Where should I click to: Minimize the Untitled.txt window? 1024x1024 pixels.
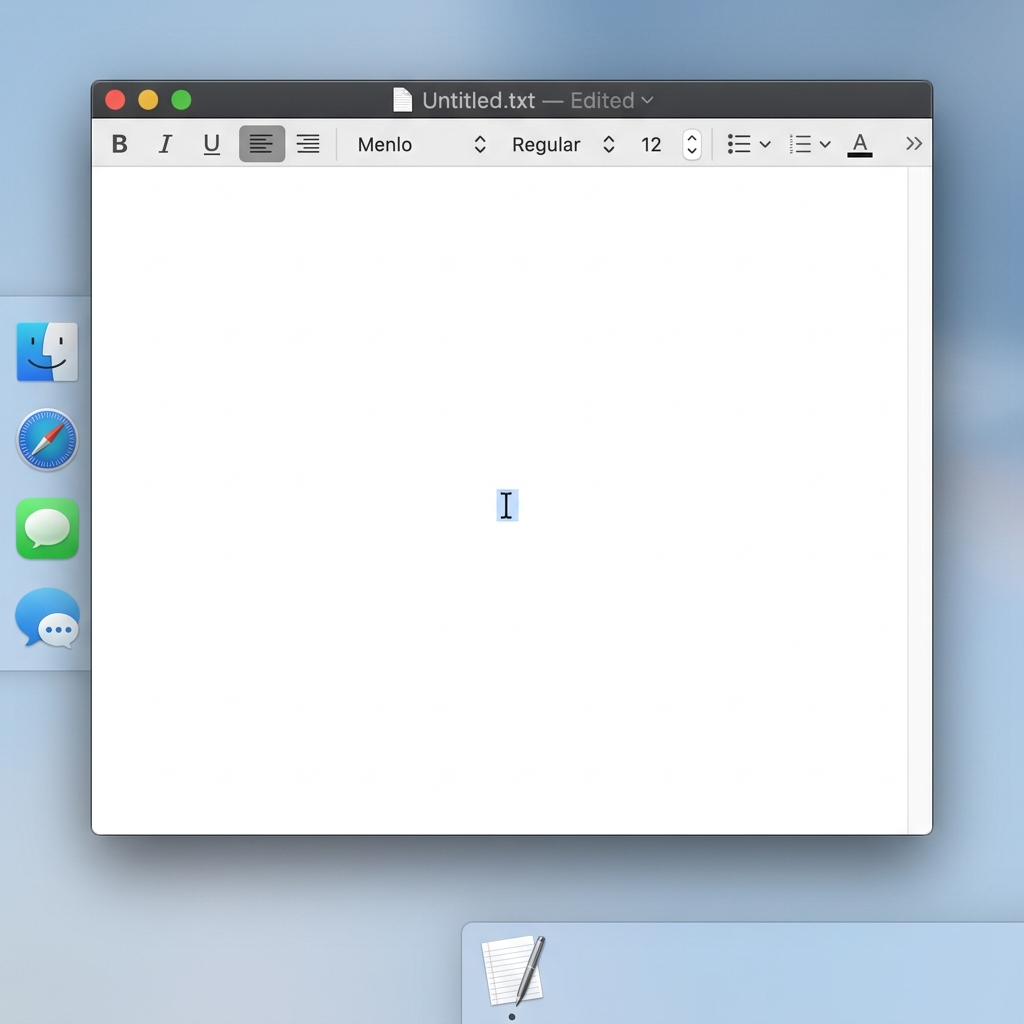(148, 100)
